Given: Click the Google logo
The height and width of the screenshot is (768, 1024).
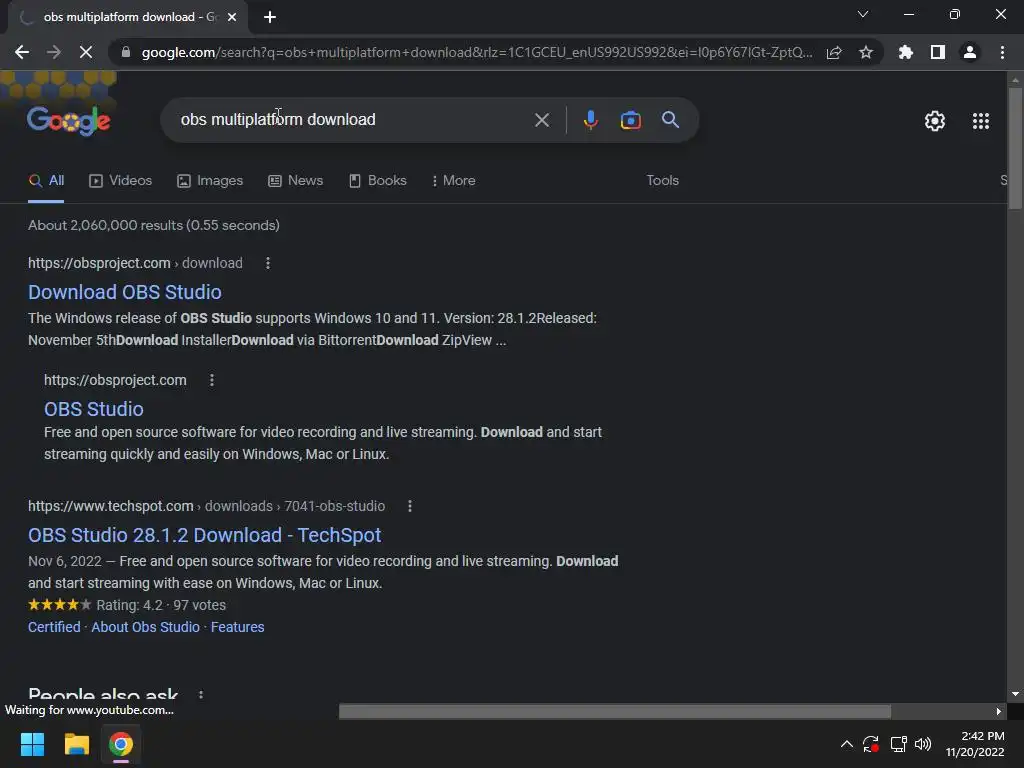Looking at the screenshot, I should pyautogui.click(x=69, y=120).
